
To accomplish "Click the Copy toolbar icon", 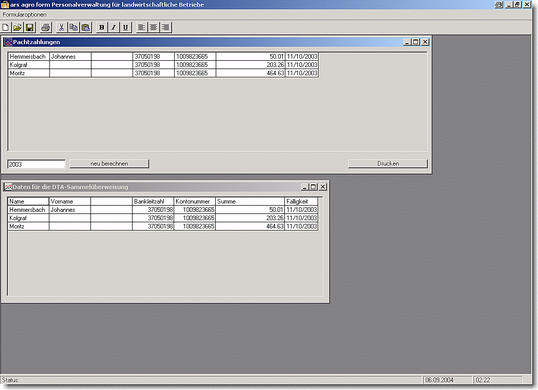I will (73, 27).
